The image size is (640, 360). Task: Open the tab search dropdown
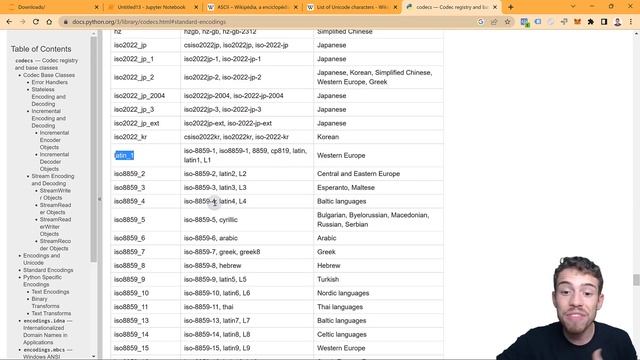tap(573, 7)
